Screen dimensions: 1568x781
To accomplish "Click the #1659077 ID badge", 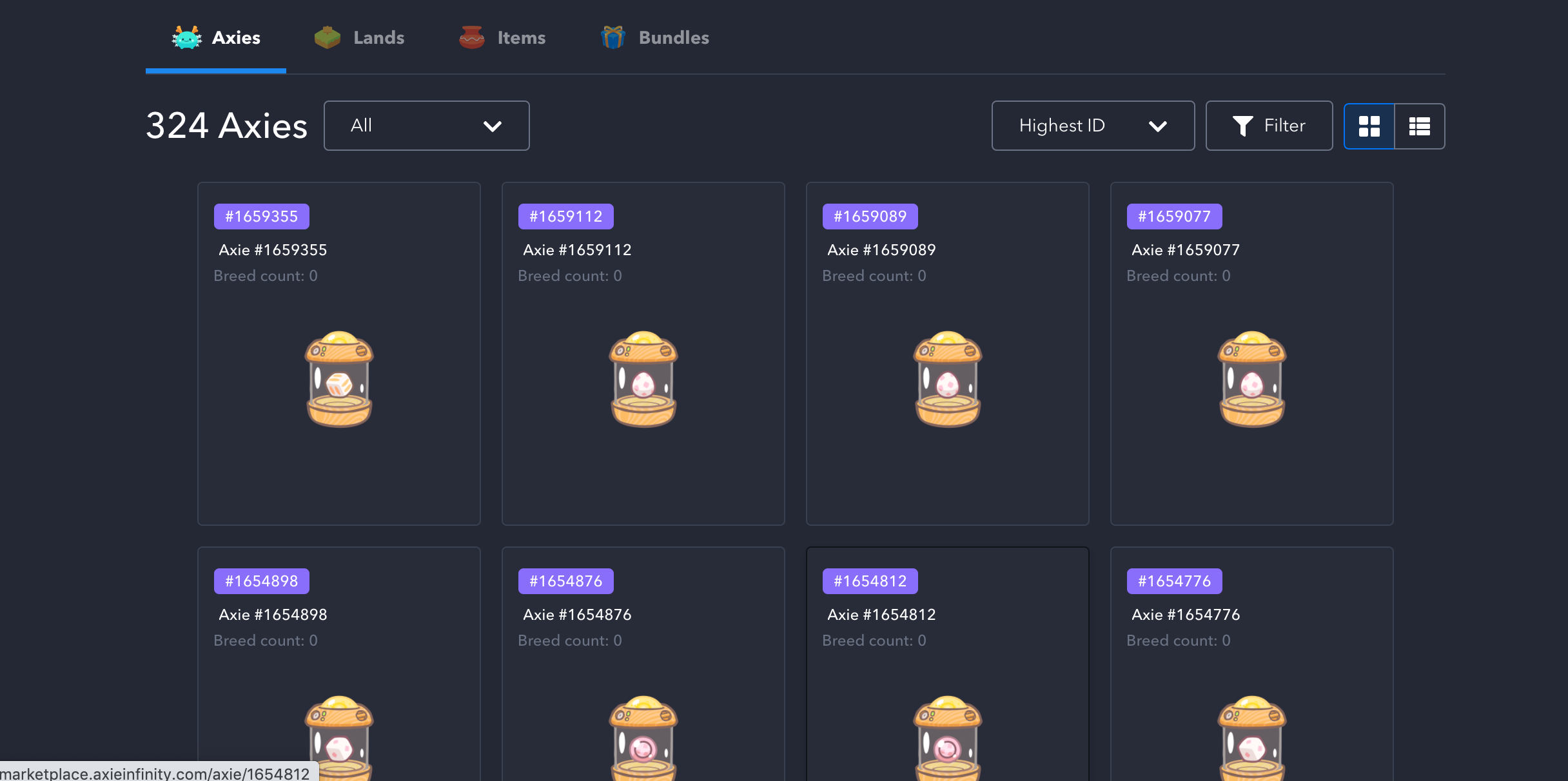I will (x=1175, y=217).
